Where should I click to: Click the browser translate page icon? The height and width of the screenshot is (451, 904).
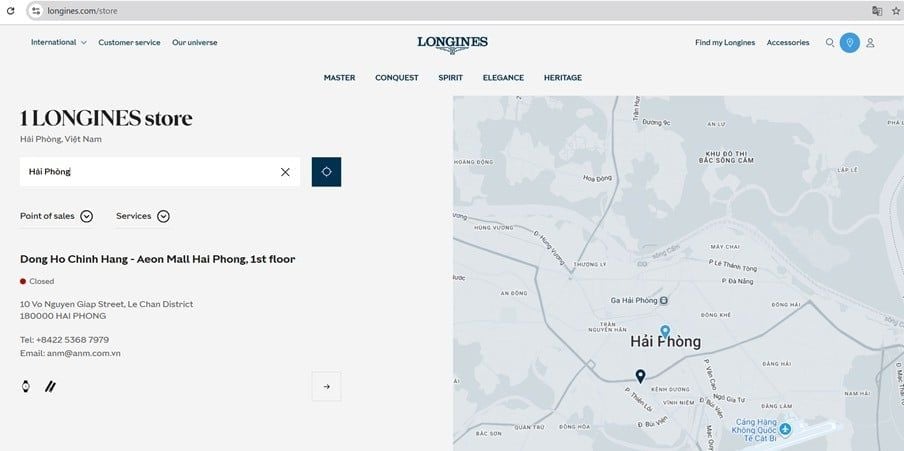[877, 11]
